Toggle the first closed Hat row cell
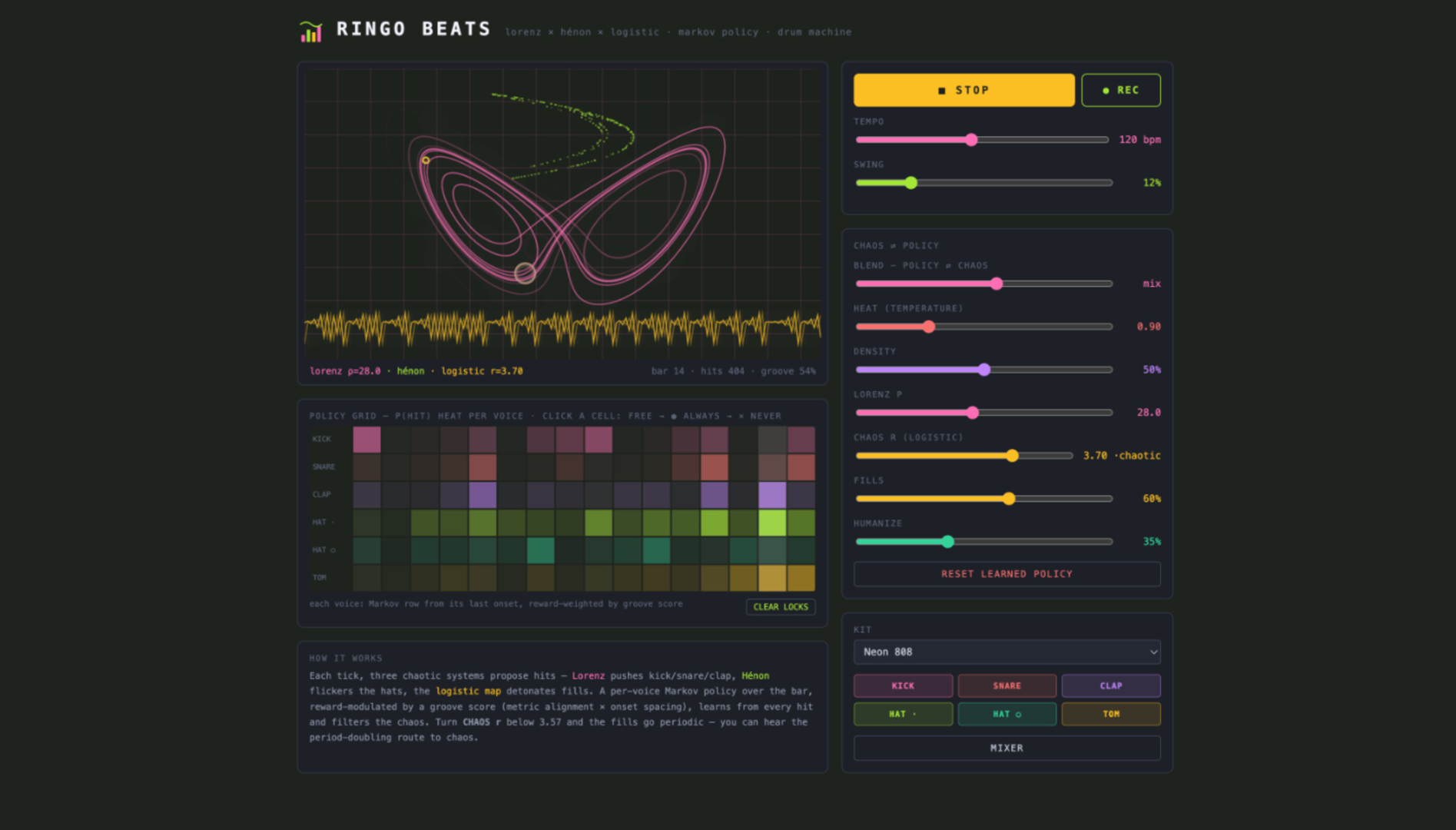The width and height of the screenshot is (1456, 830). pos(366,523)
